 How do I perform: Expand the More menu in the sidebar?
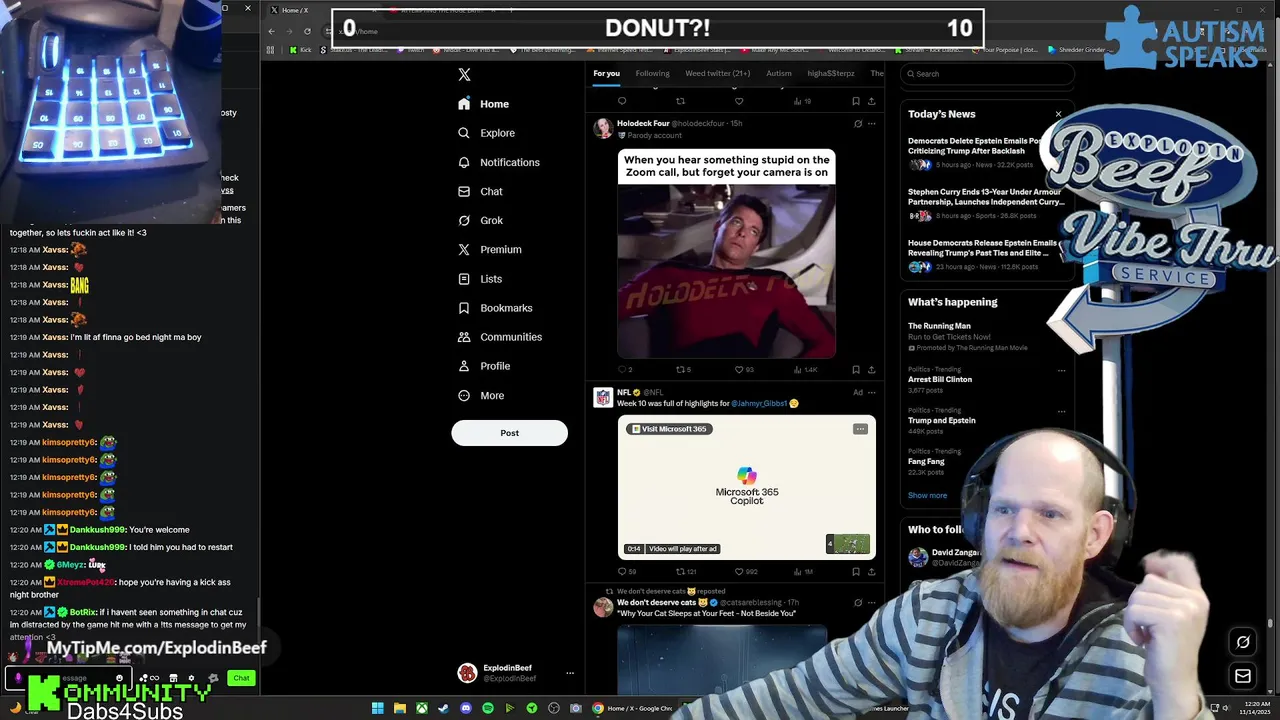click(481, 395)
